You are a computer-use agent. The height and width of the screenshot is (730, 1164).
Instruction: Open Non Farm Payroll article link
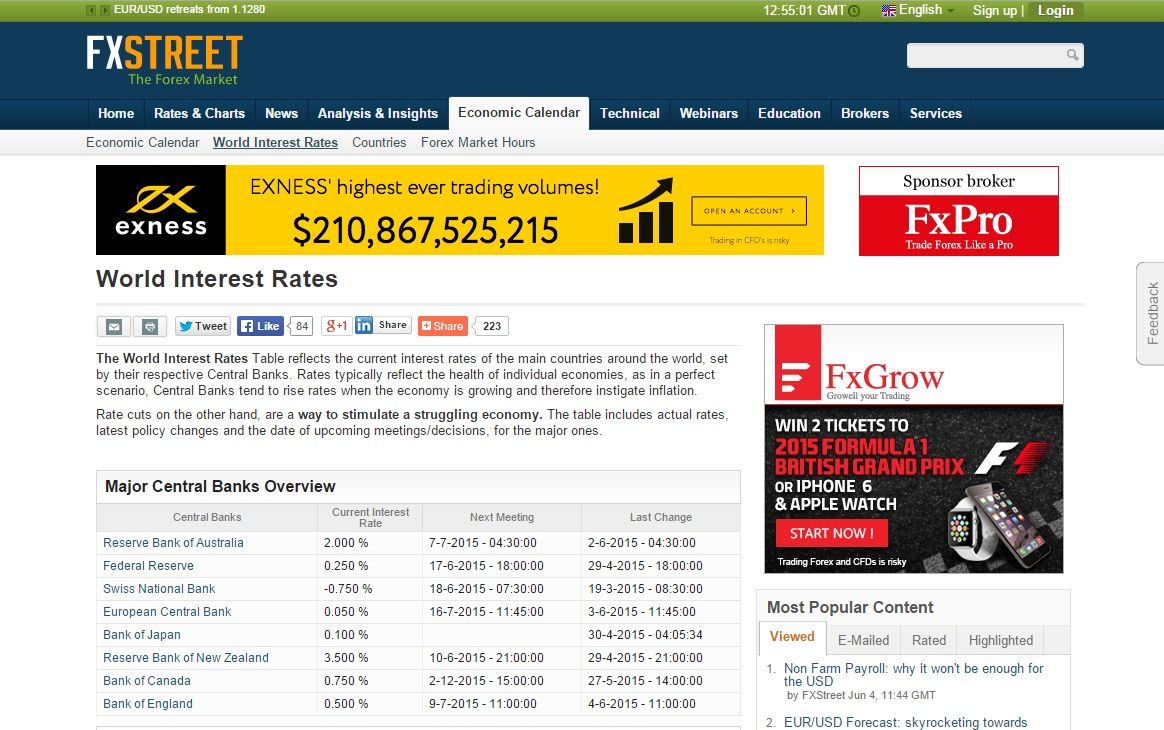pyautogui.click(x=913, y=675)
